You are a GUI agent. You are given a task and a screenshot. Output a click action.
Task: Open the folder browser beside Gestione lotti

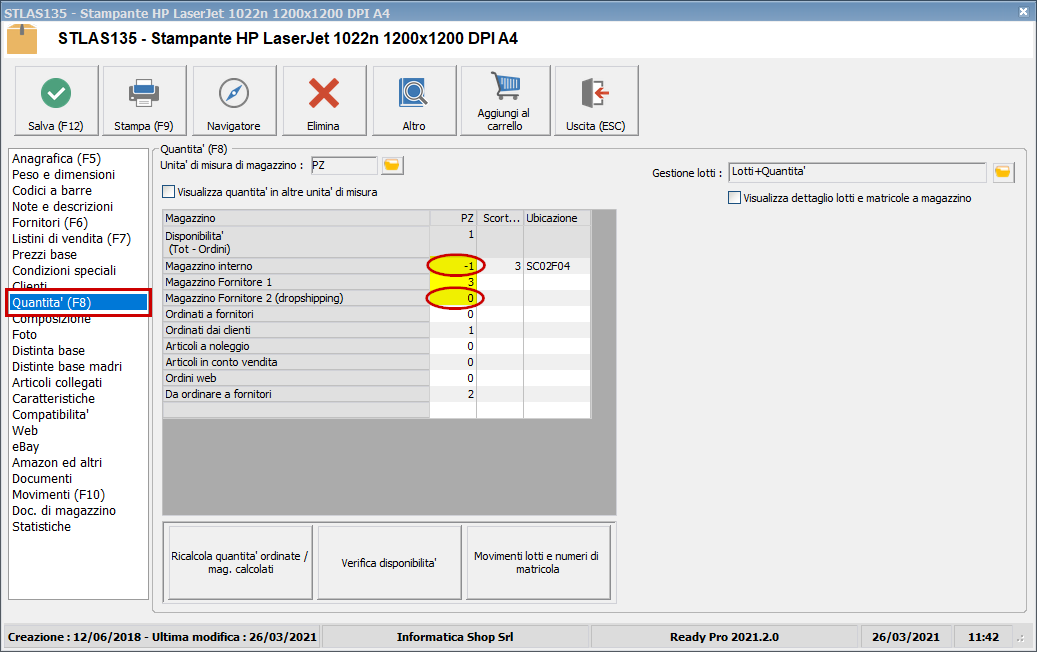coord(1003,171)
